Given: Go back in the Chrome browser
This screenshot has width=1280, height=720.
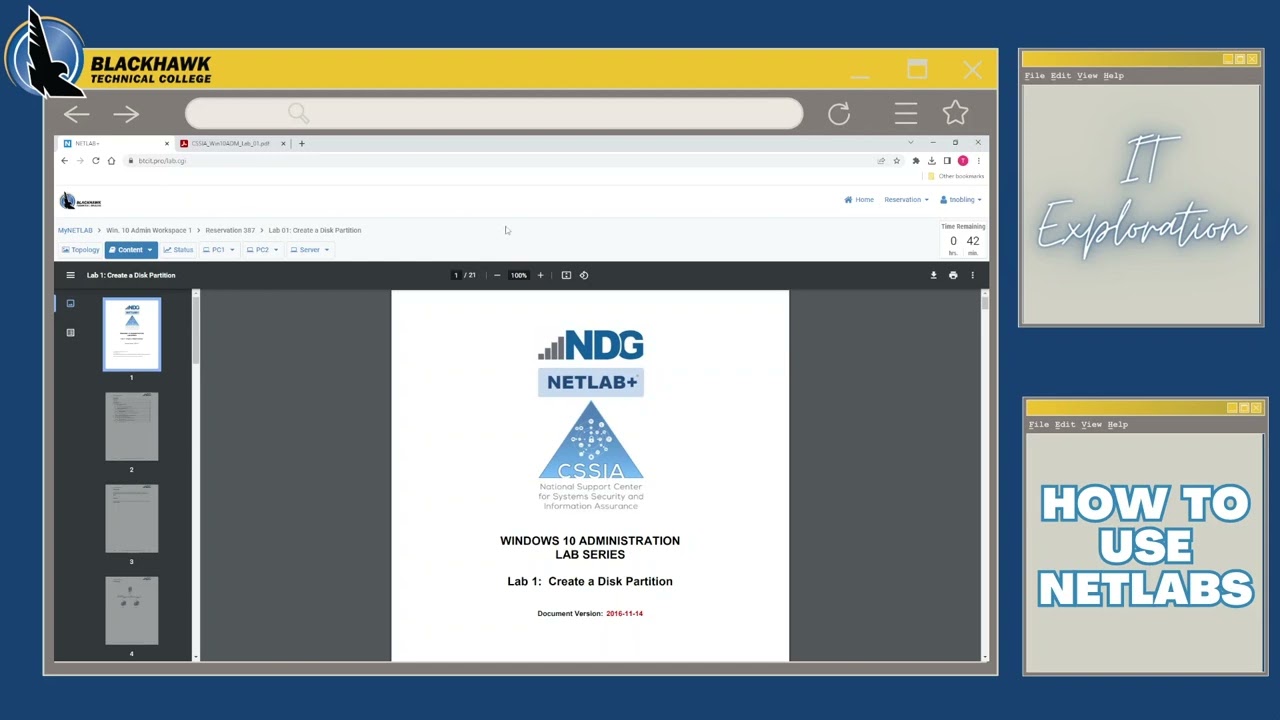Looking at the screenshot, I should pos(65,161).
